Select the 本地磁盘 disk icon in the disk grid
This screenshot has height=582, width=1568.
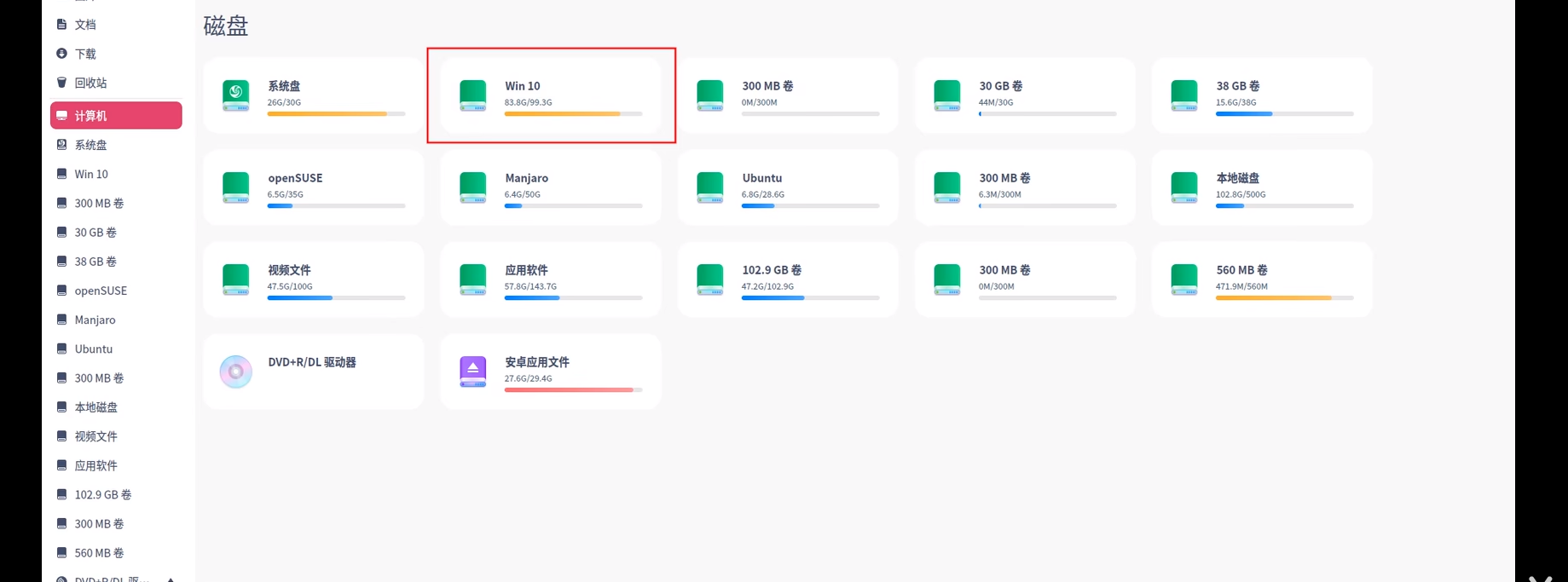pyautogui.click(x=1184, y=187)
